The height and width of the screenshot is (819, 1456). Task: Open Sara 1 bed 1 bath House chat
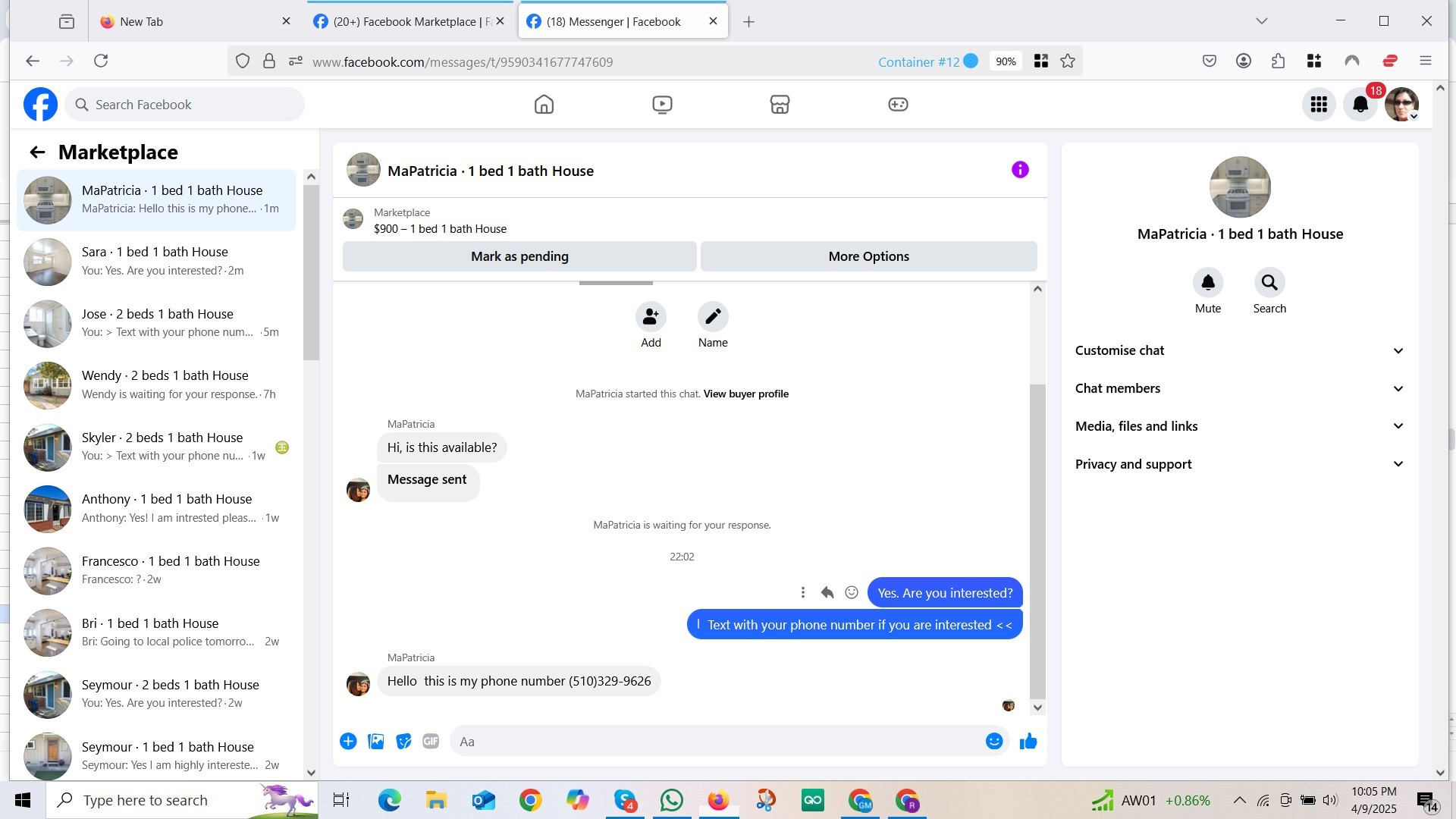point(156,262)
